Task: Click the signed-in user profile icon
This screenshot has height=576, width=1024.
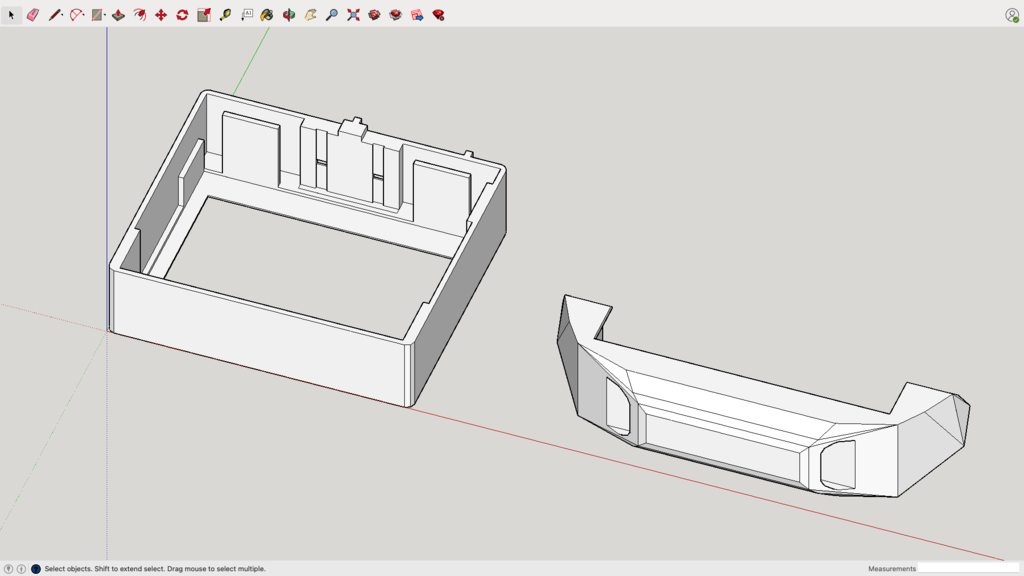Action: pos(1012,15)
